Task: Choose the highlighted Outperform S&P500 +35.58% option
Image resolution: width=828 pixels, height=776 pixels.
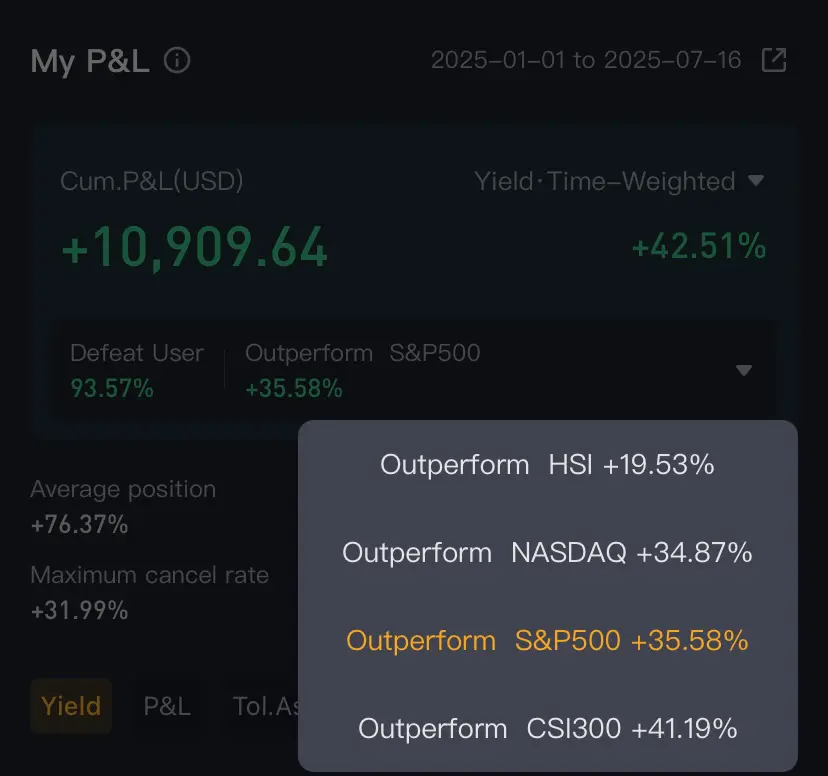Action: click(x=547, y=640)
